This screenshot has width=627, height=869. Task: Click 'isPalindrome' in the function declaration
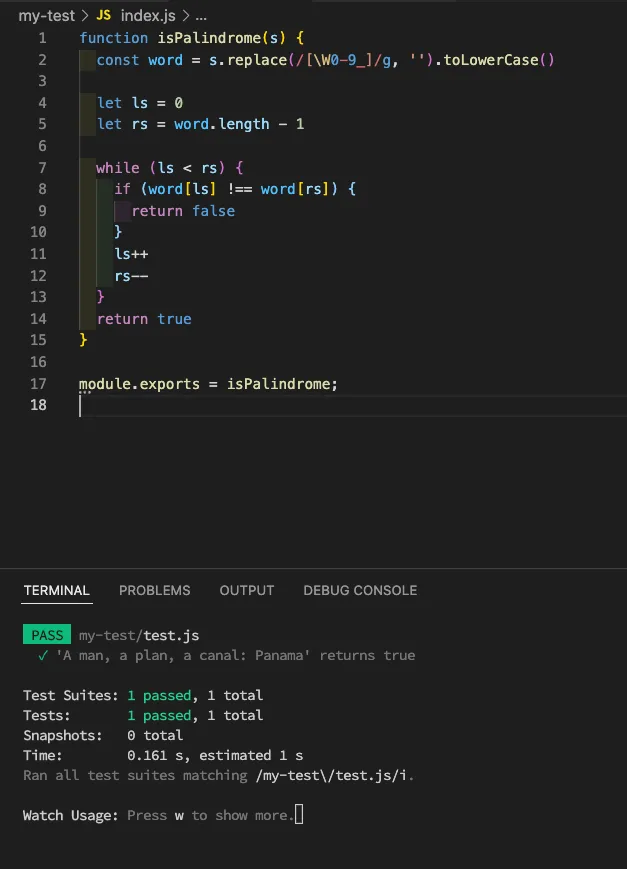[x=209, y=38]
